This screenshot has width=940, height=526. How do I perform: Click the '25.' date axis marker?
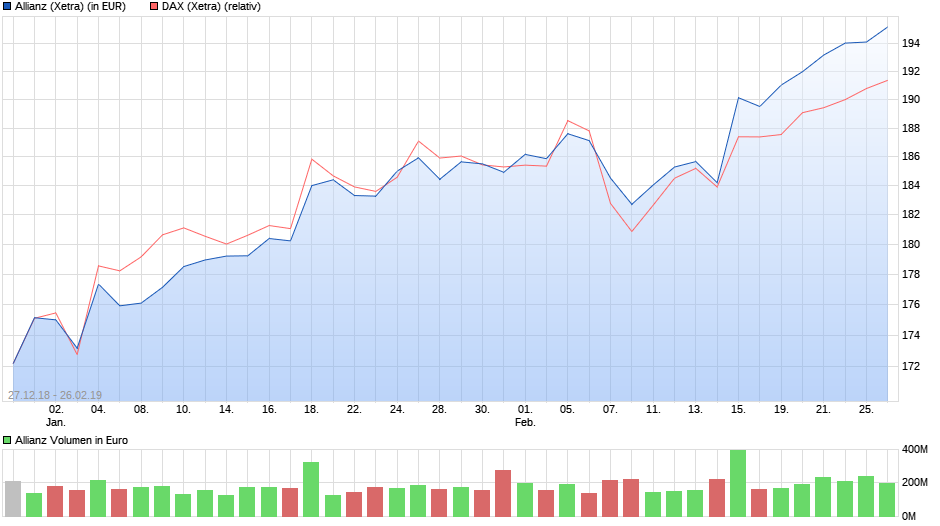[x=866, y=409]
